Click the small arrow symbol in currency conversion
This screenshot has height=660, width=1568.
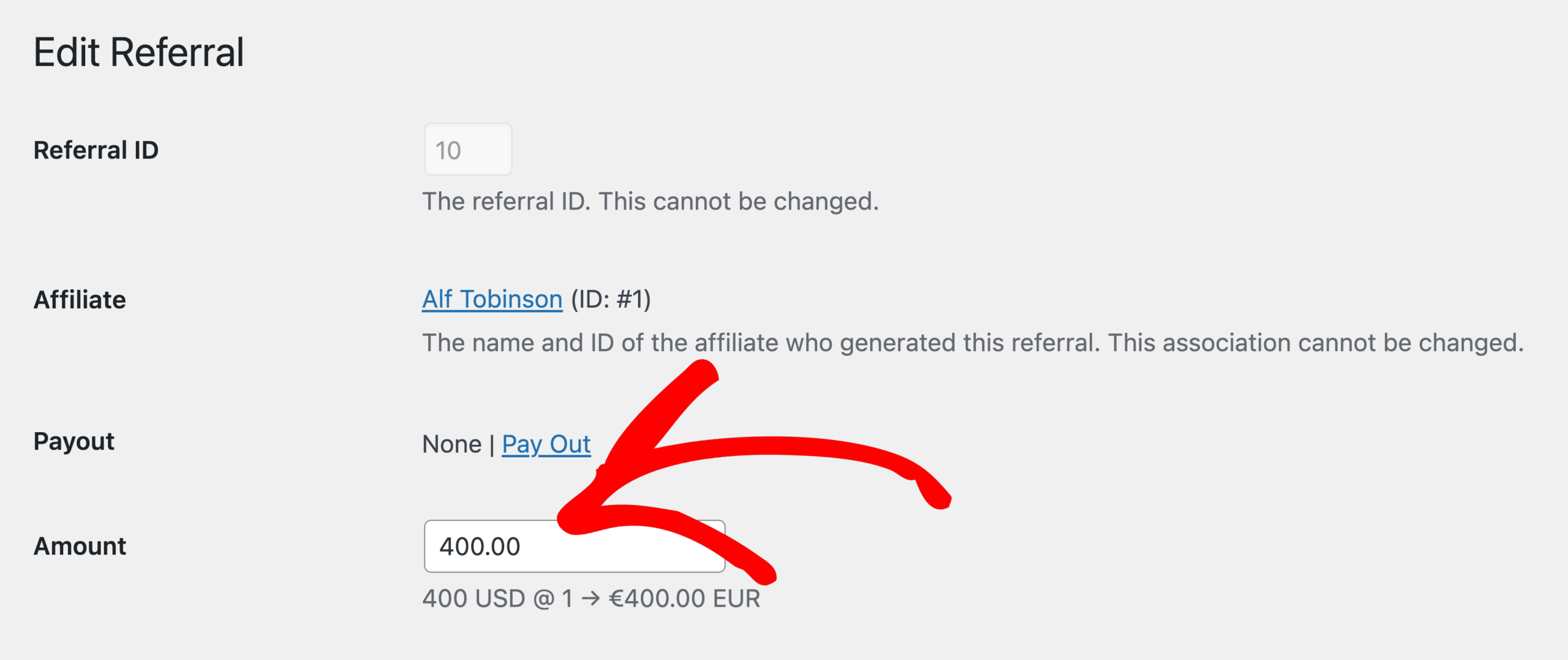pyautogui.click(x=591, y=599)
